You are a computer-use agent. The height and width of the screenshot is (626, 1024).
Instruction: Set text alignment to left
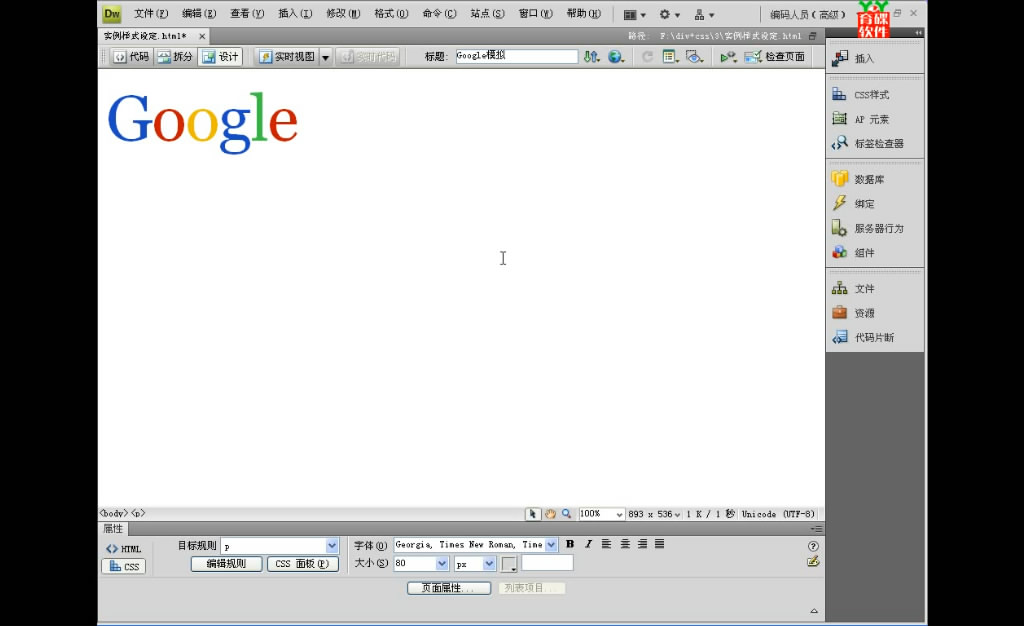607,544
